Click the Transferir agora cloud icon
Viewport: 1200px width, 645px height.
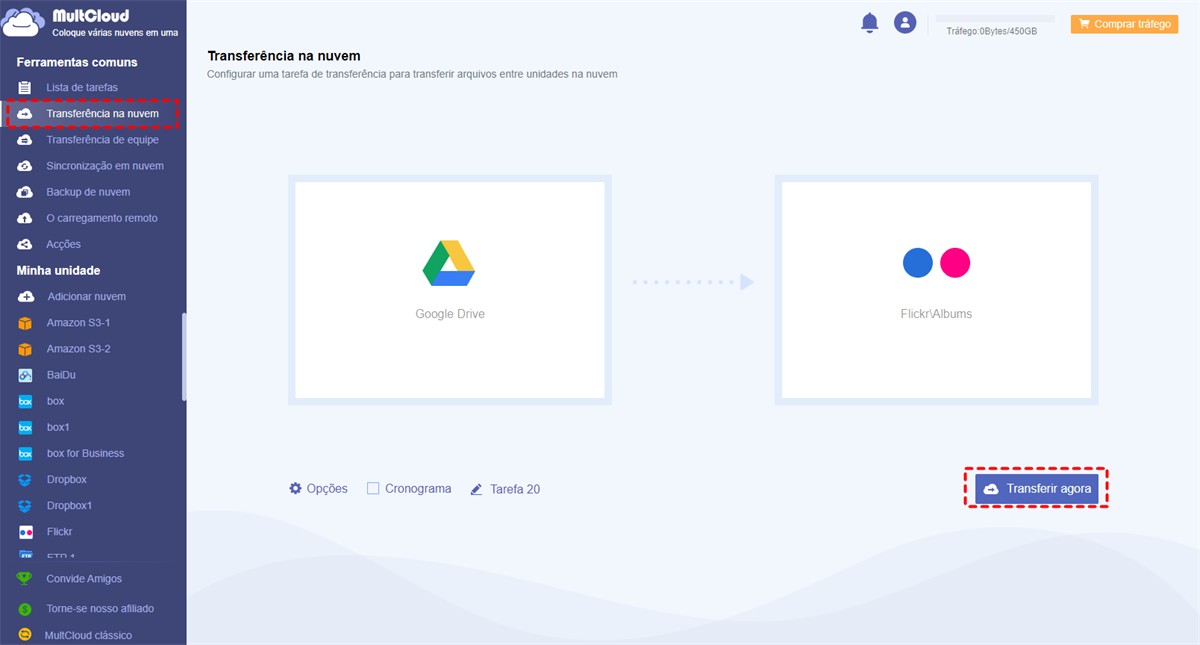click(x=992, y=489)
